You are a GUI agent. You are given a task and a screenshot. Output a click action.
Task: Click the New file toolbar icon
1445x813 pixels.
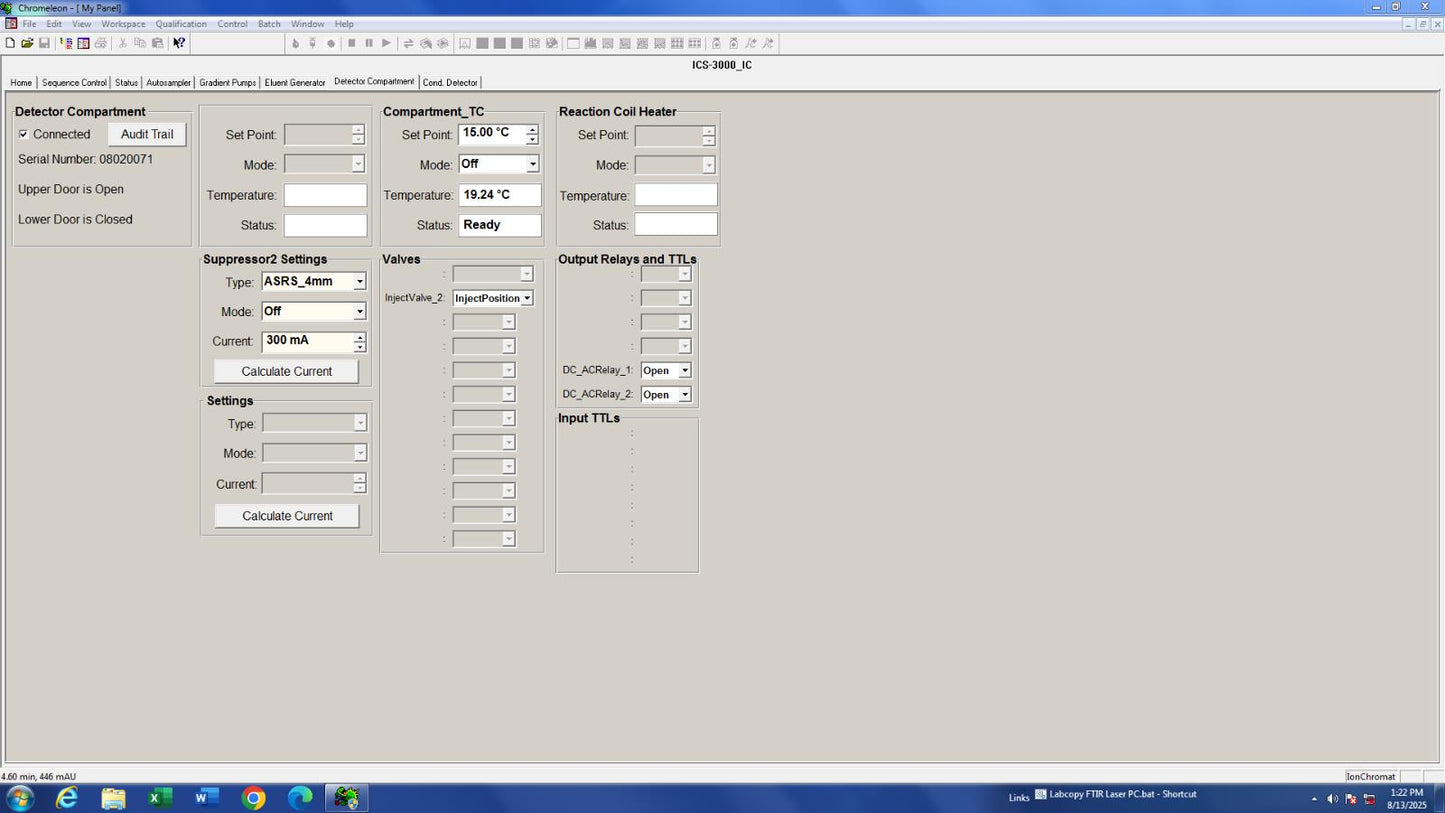click(x=10, y=43)
